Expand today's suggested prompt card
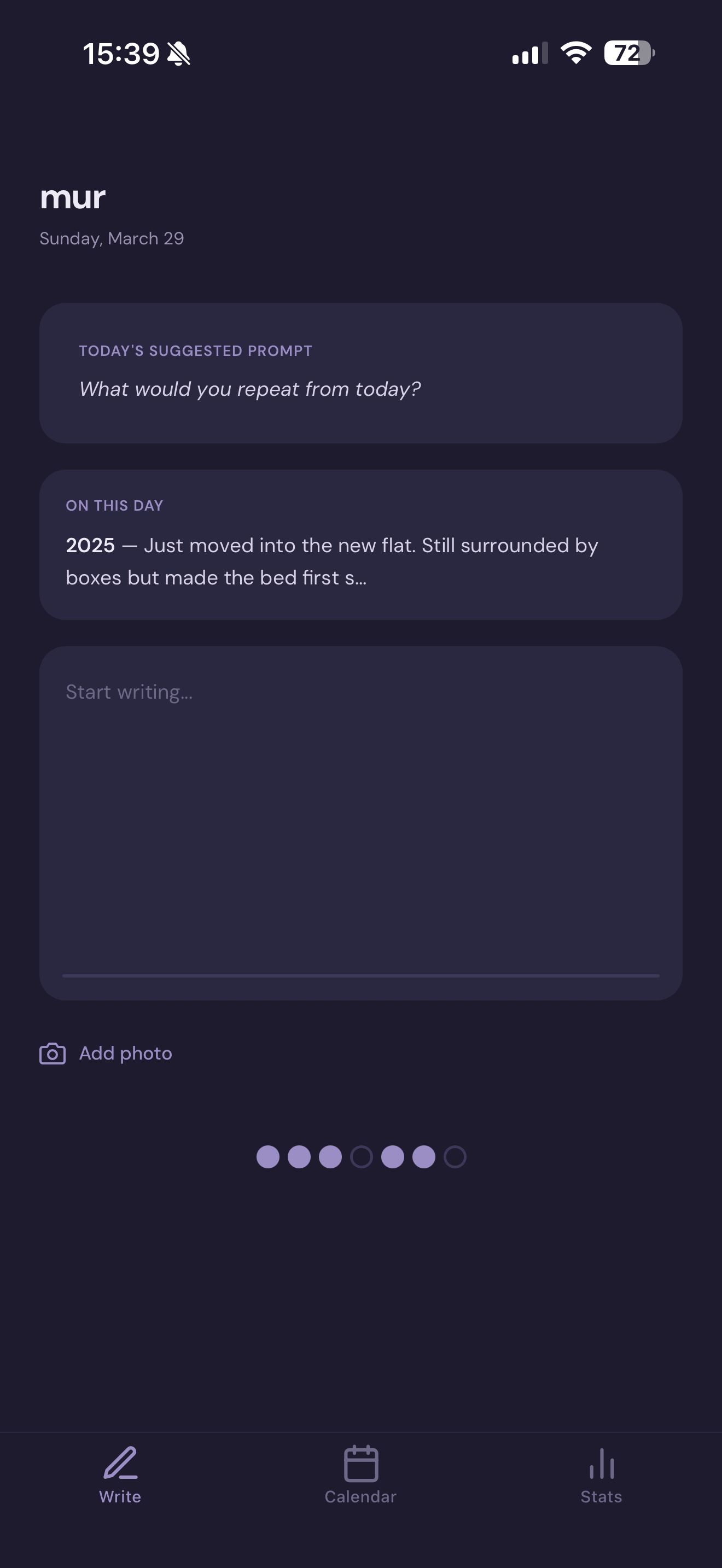722x1568 pixels. point(361,372)
